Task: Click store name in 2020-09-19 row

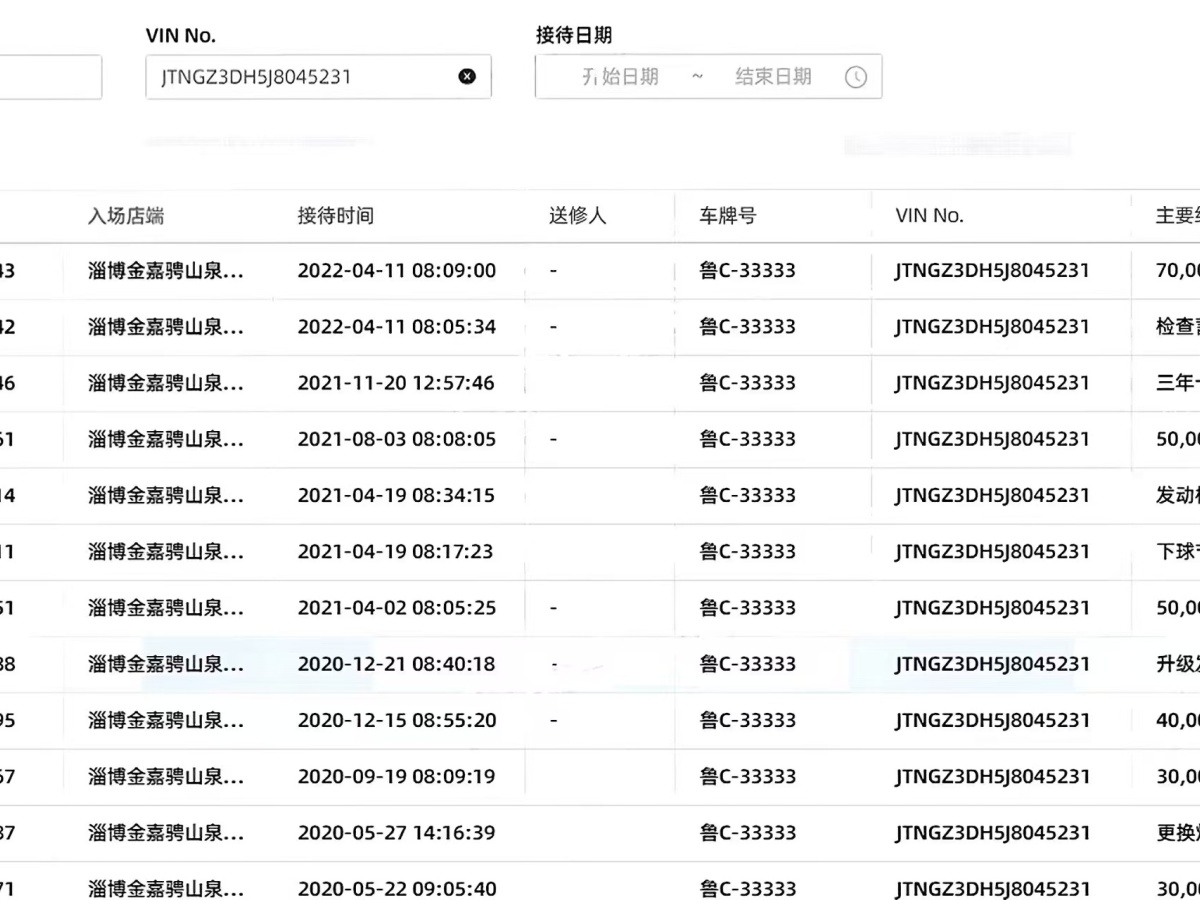Action: point(166,776)
